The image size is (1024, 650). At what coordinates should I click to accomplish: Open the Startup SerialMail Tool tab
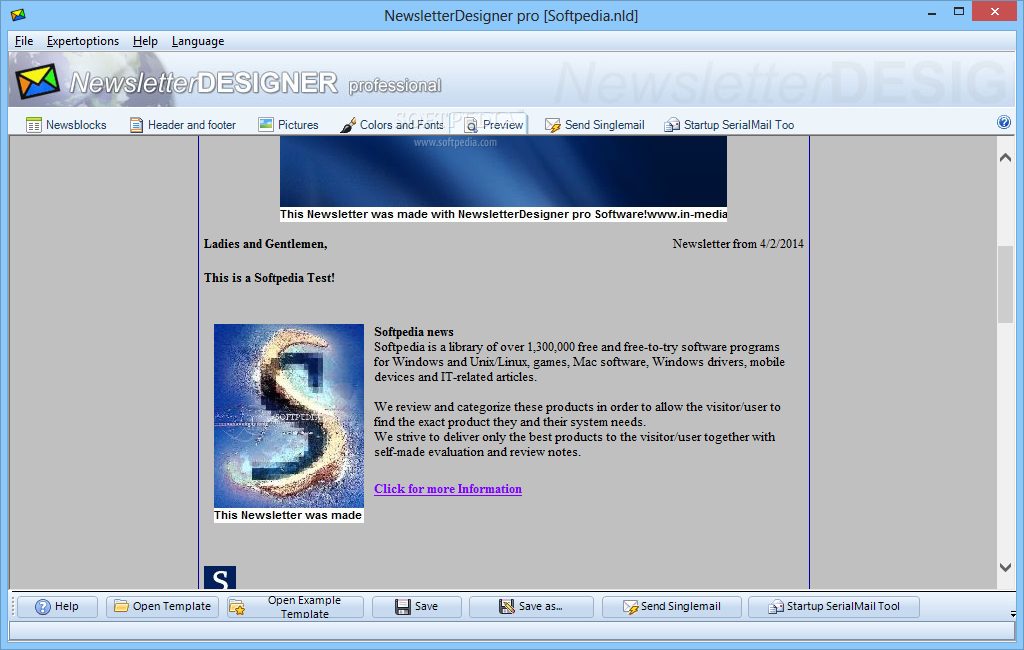729,125
